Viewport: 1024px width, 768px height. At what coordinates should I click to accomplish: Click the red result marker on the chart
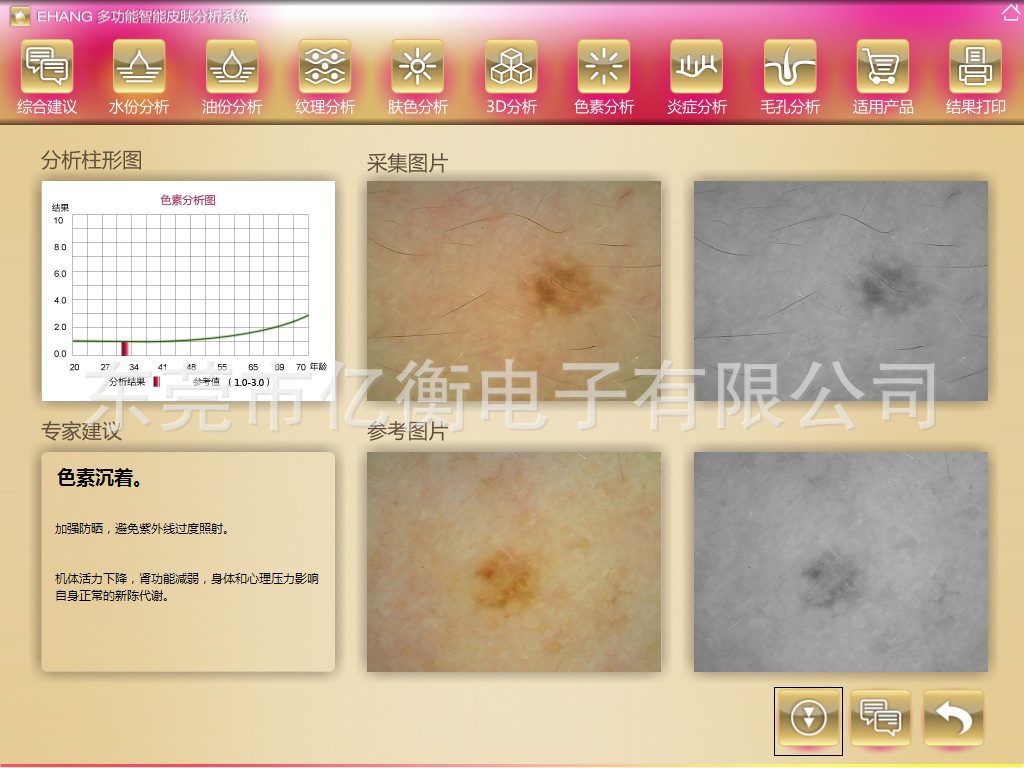tap(125, 348)
